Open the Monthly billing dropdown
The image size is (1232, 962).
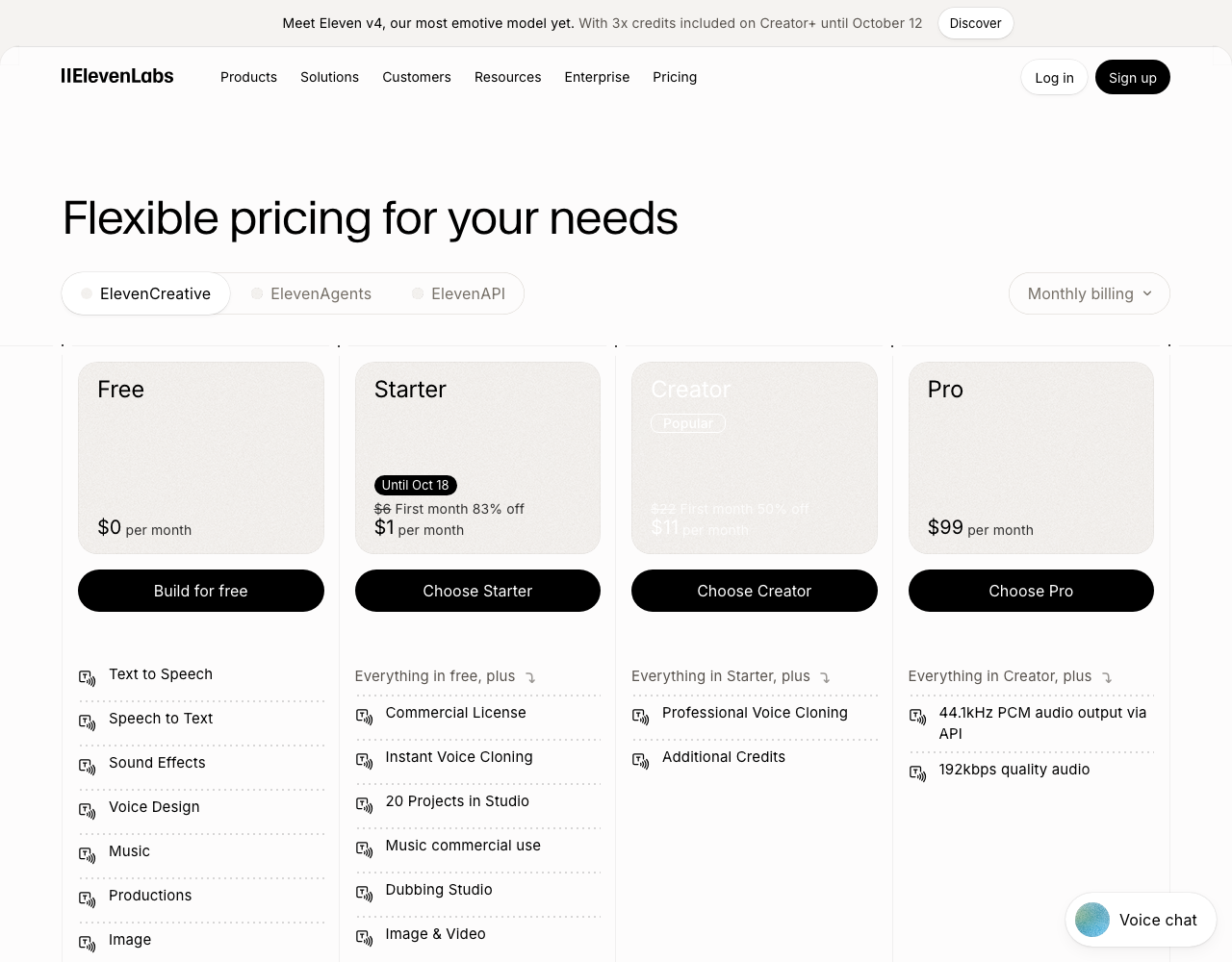click(x=1090, y=293)
